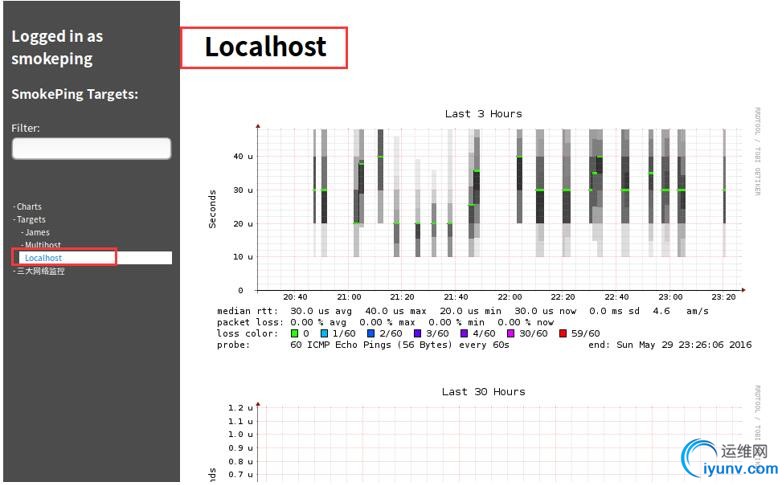Click the 'median rtt:' statistics line

[x=463, y=311]
